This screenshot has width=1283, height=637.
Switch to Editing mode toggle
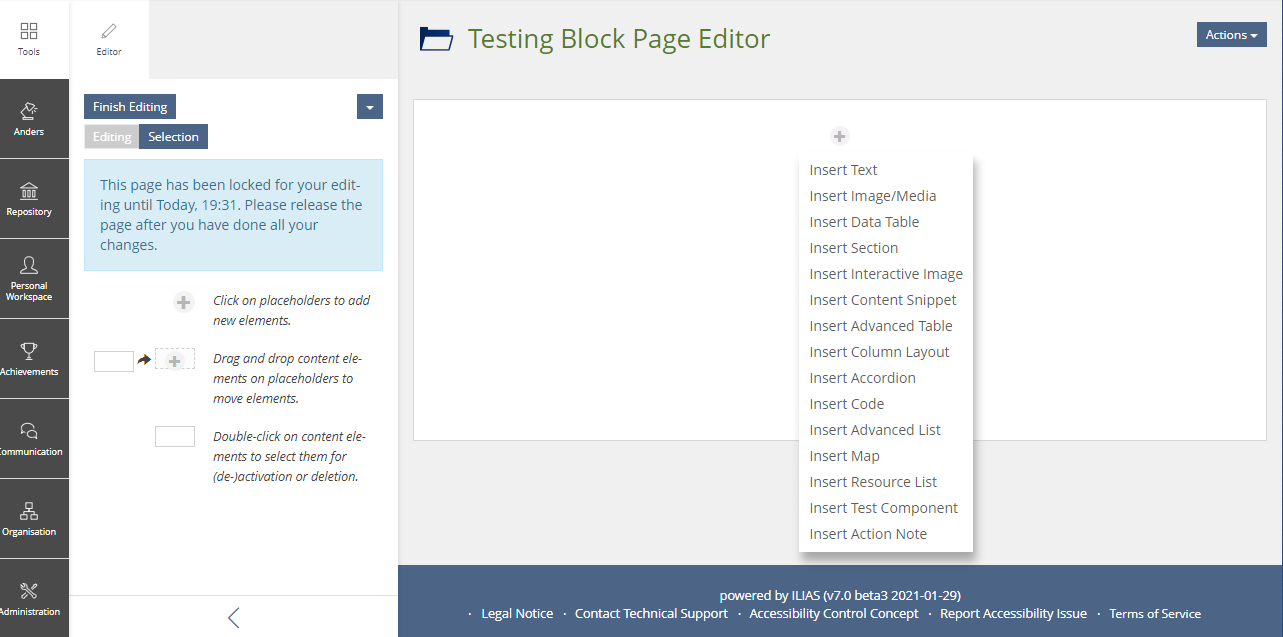tap(112, 137)
